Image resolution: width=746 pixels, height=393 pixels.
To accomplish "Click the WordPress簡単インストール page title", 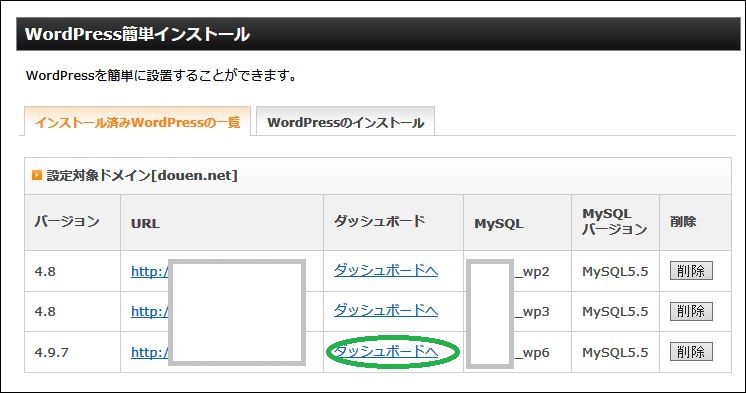I will [137, 34].
